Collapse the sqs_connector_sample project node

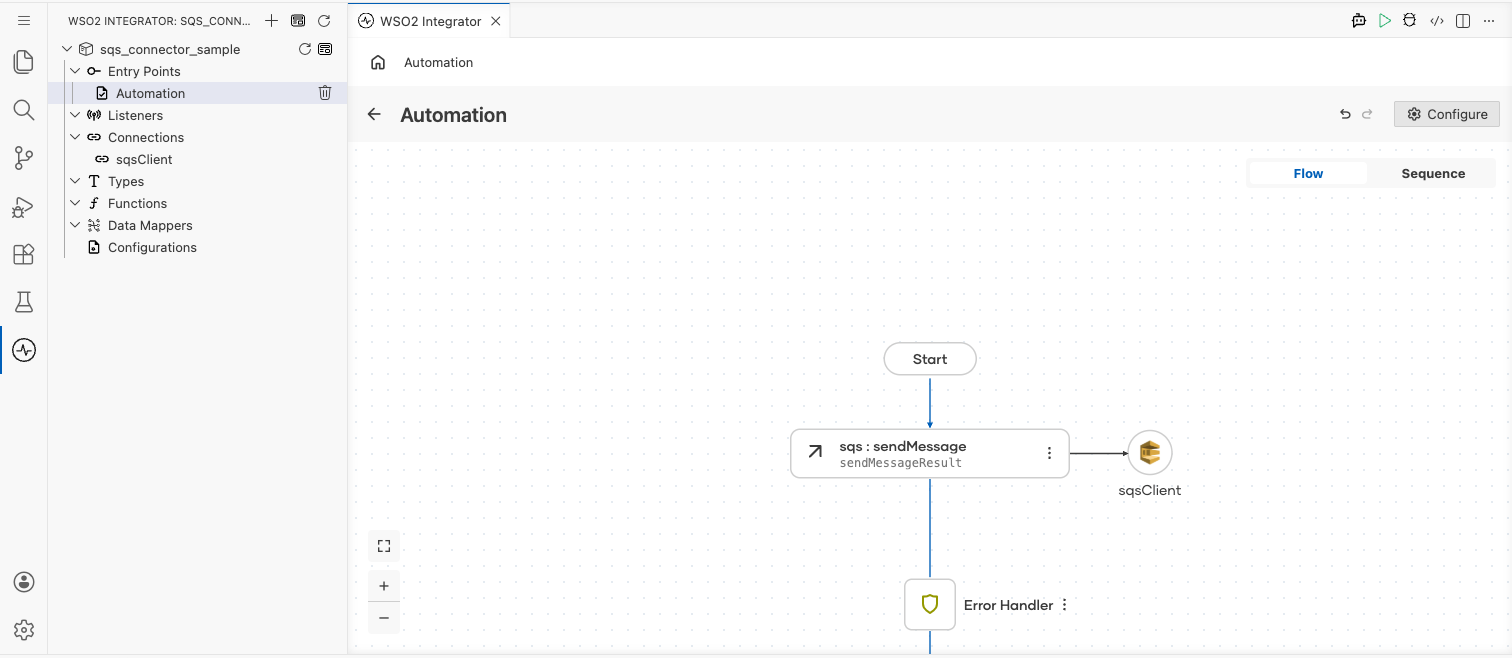point(67,49)
